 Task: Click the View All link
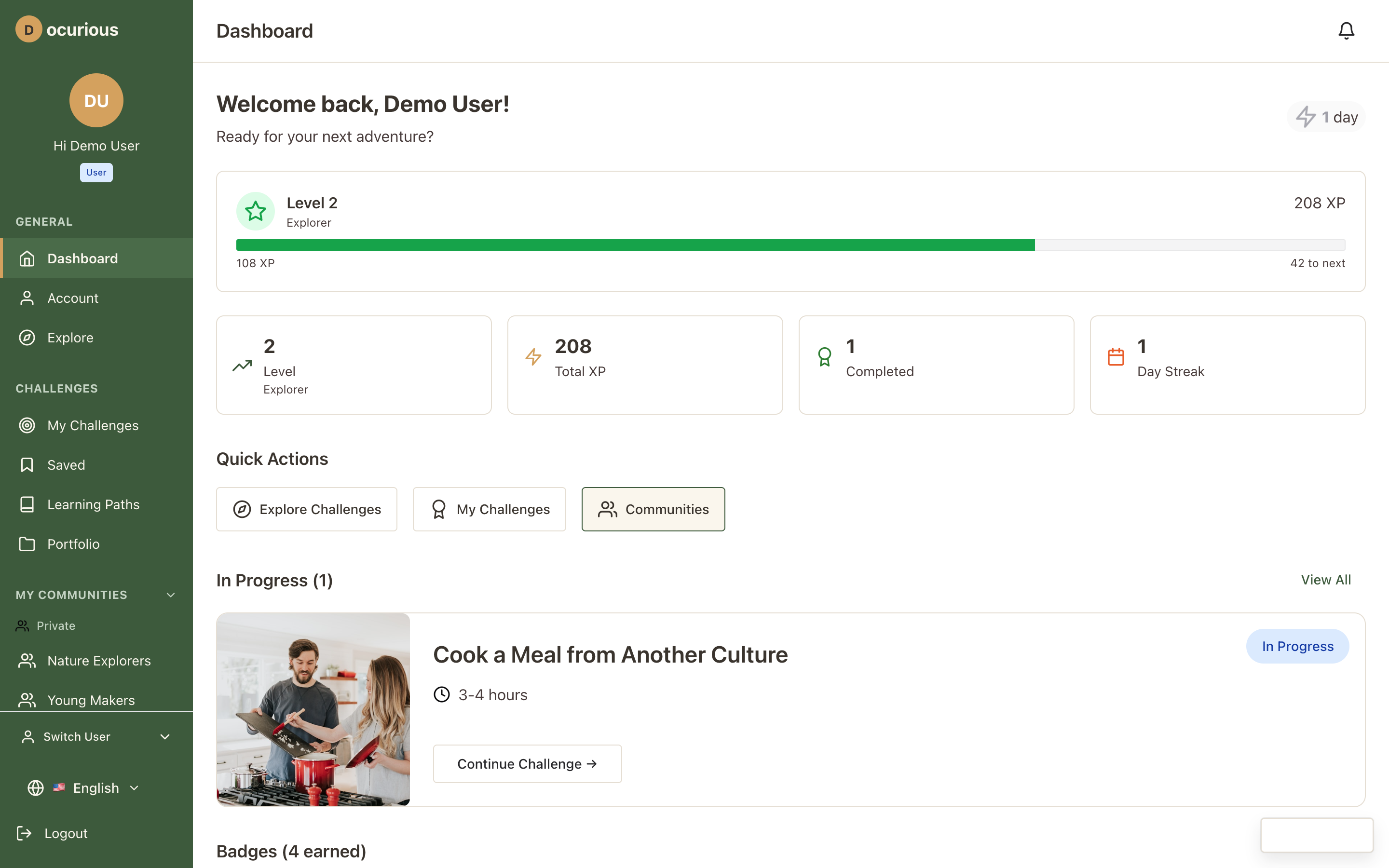click(1325, 580)
